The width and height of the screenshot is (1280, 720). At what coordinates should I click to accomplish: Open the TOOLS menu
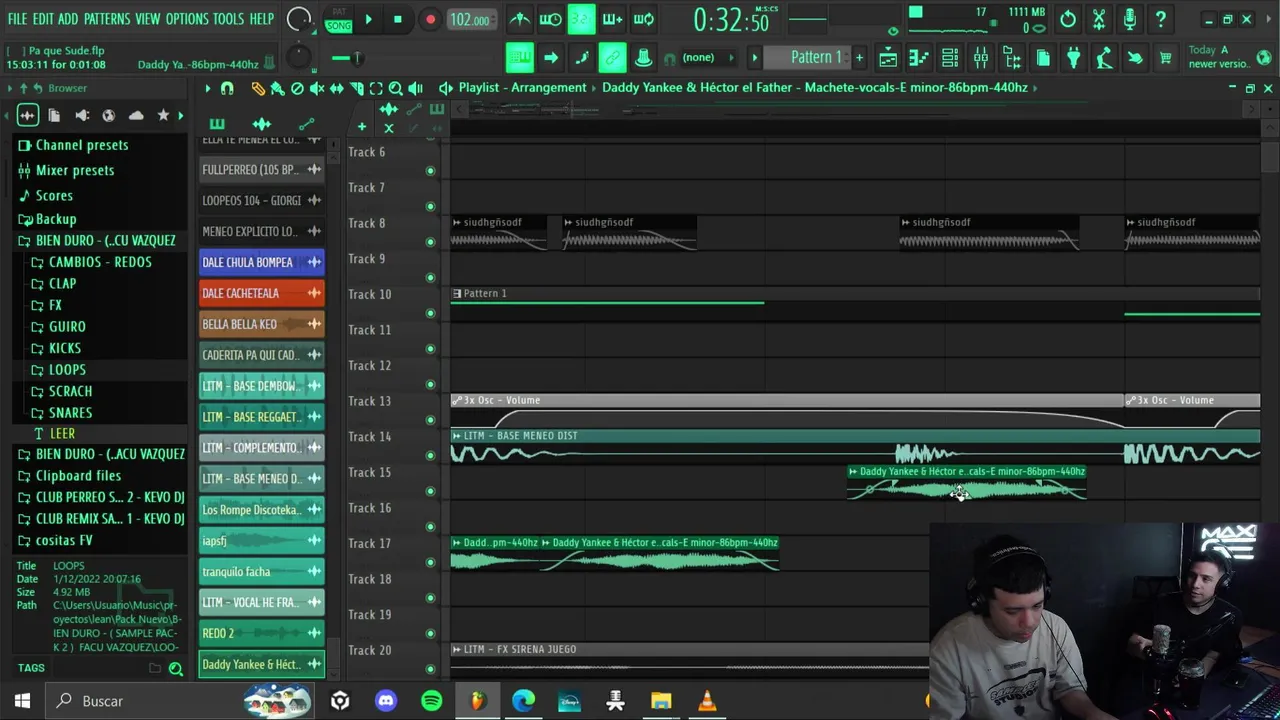[x=228, y=19]
